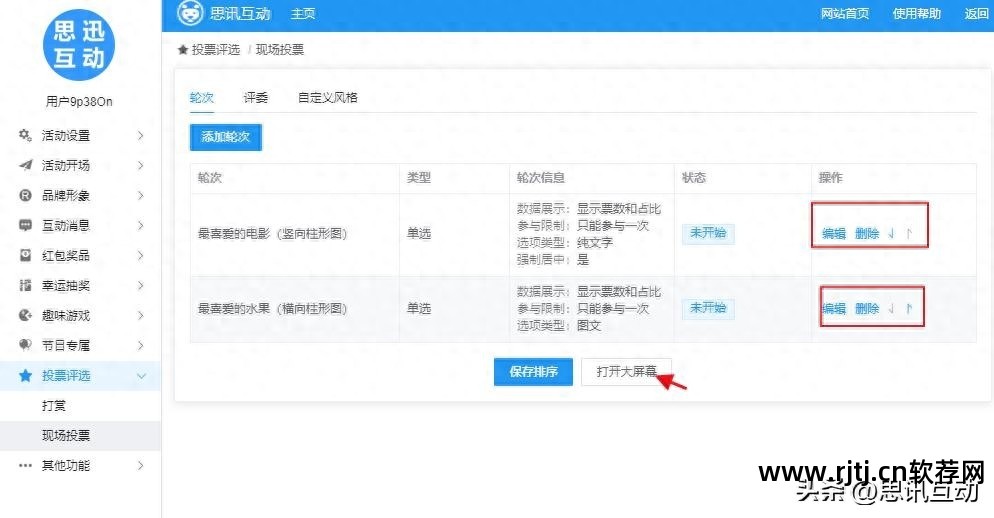
Task: Click the 轮次信息 column header
Action: tap(541, 178)
